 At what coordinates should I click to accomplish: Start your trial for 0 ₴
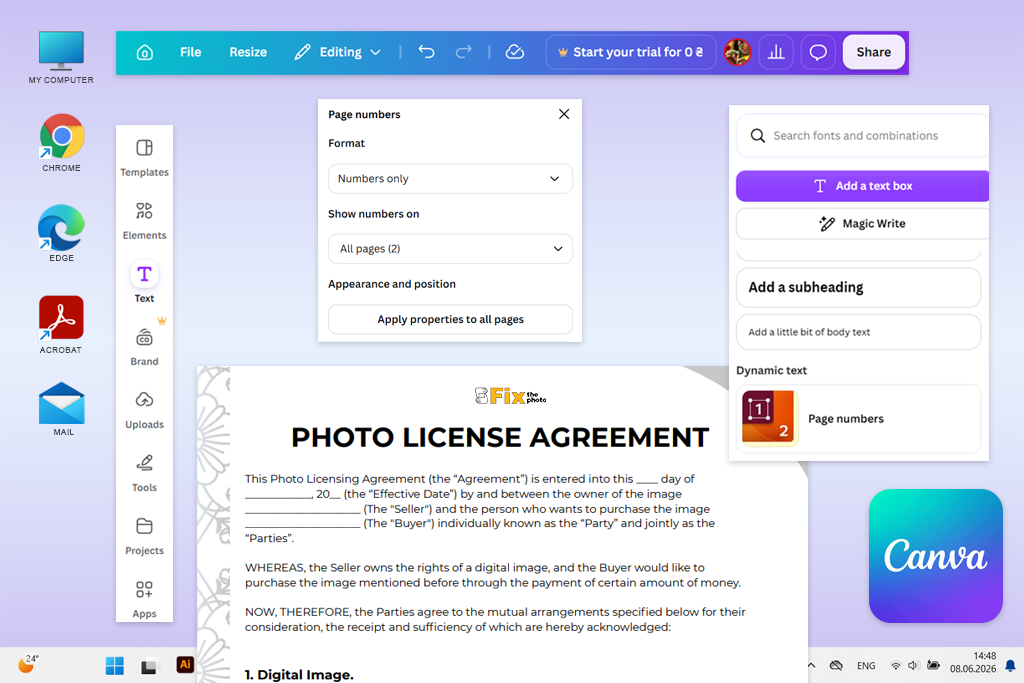(631, 52)
